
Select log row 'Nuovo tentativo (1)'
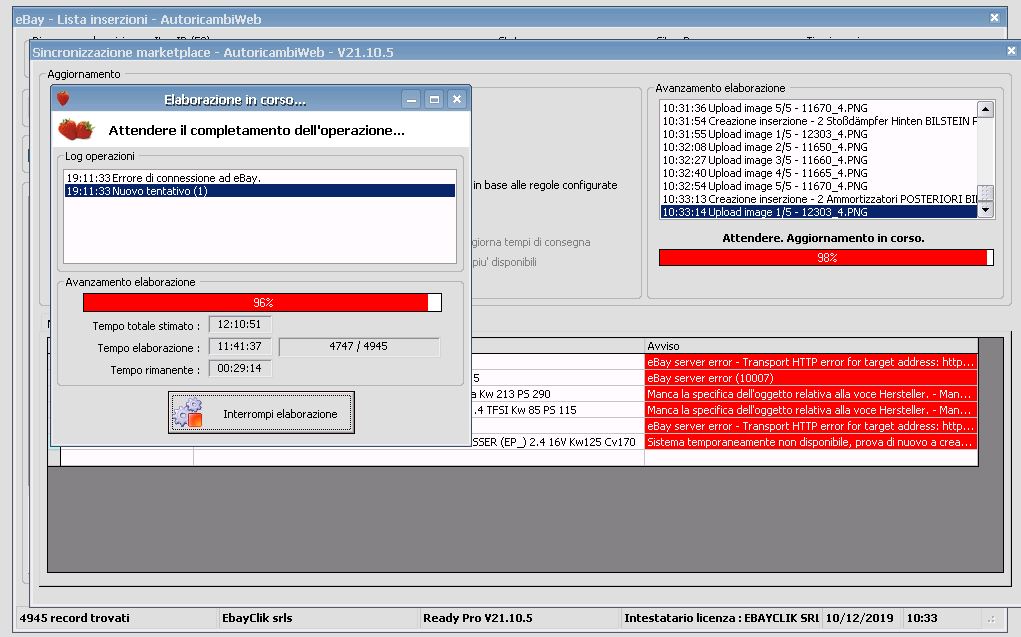click(260, 191)
